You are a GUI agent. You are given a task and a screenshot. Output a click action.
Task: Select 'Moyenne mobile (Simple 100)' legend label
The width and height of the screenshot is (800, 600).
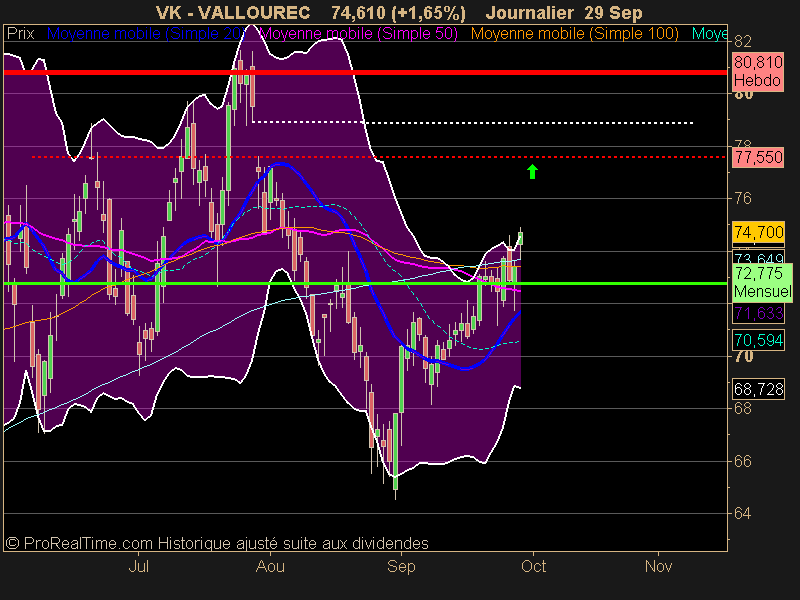click(x=574, y=34)
